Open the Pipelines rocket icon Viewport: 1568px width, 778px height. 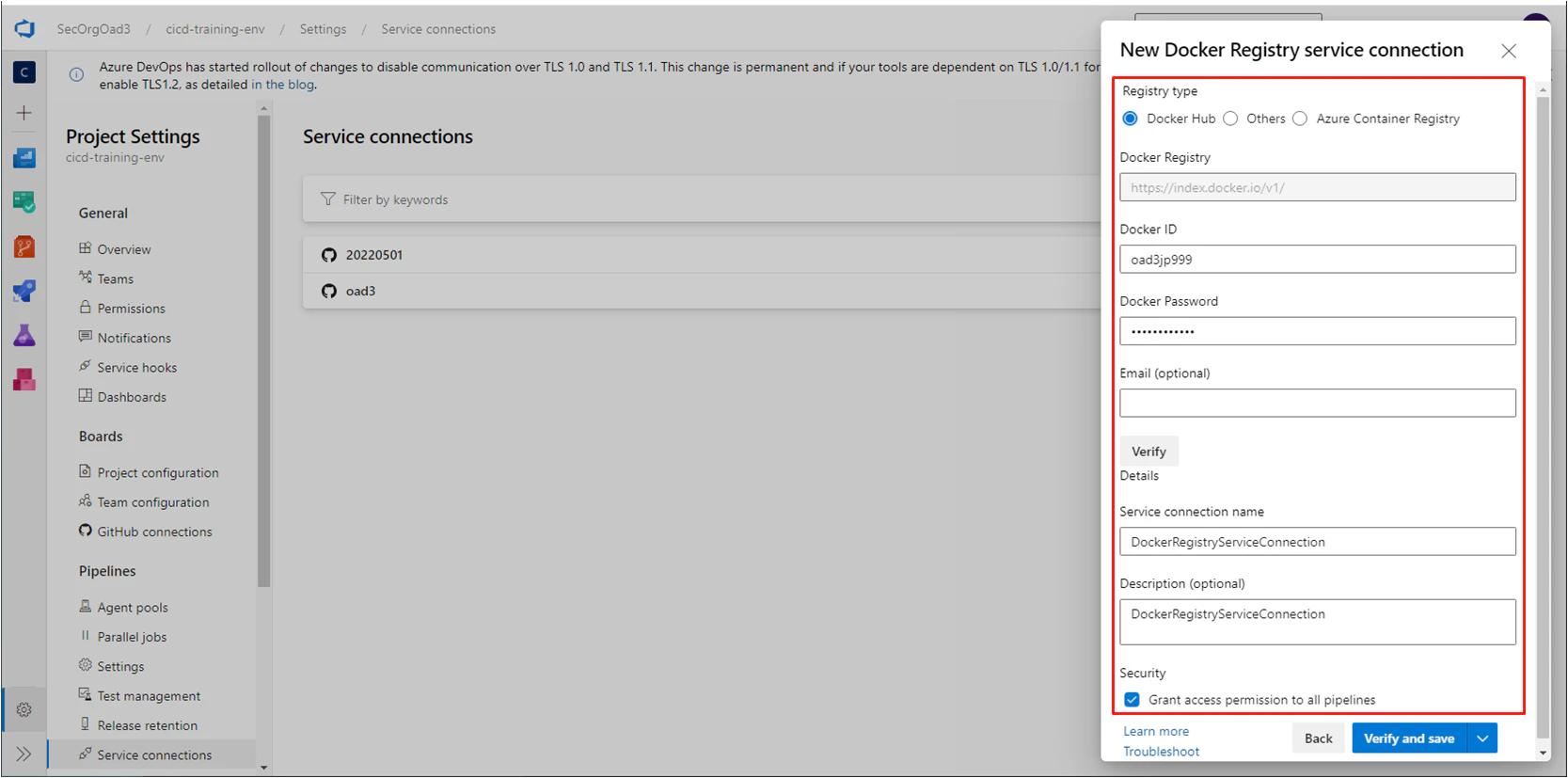coord(24,291)
